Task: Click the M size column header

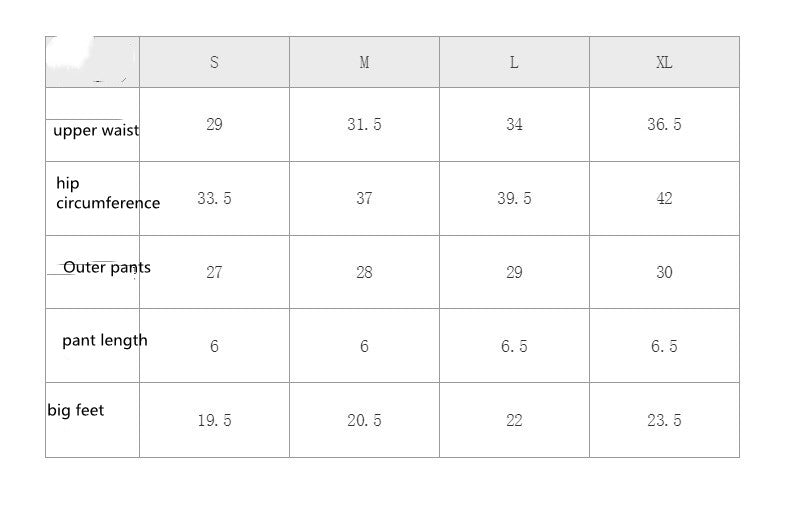Action: [x=364, y=62]
